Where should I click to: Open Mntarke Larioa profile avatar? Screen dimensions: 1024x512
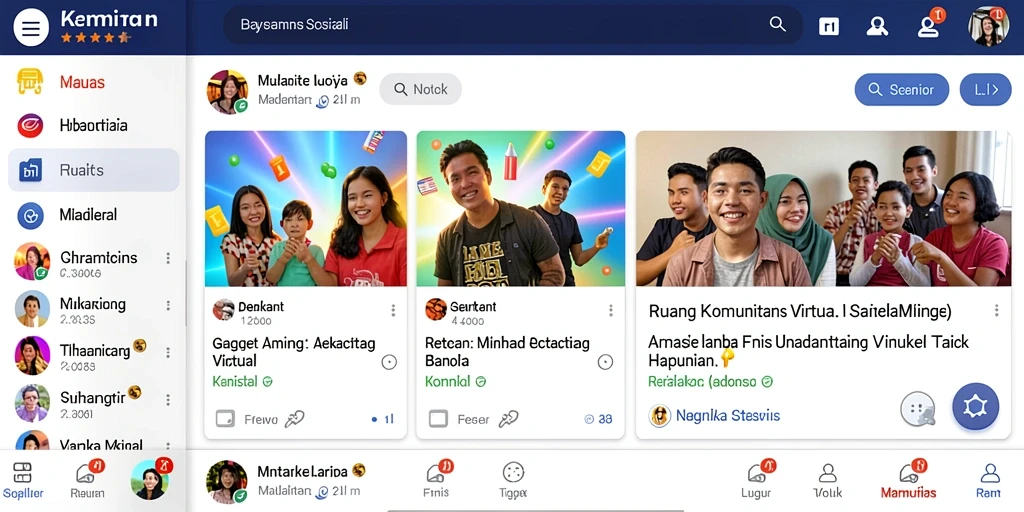pyautogui.click(x=227, y=482)
